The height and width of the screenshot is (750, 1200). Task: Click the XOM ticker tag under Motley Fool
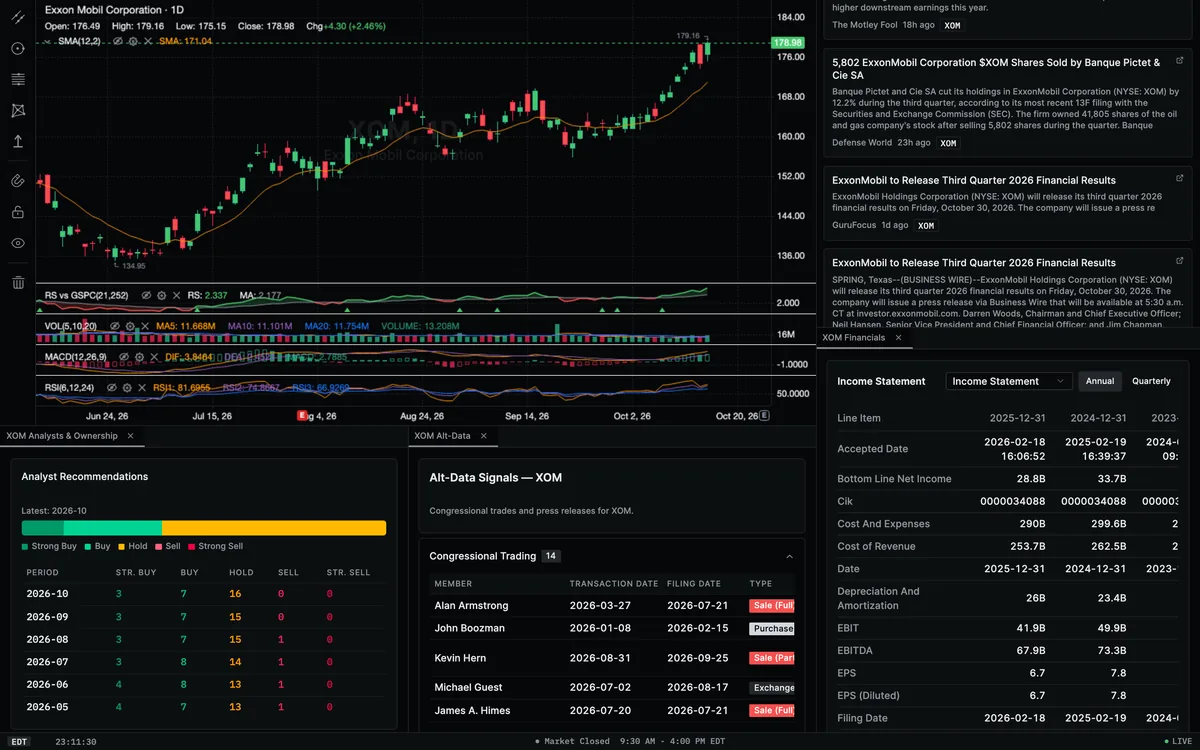pos(952,25)
